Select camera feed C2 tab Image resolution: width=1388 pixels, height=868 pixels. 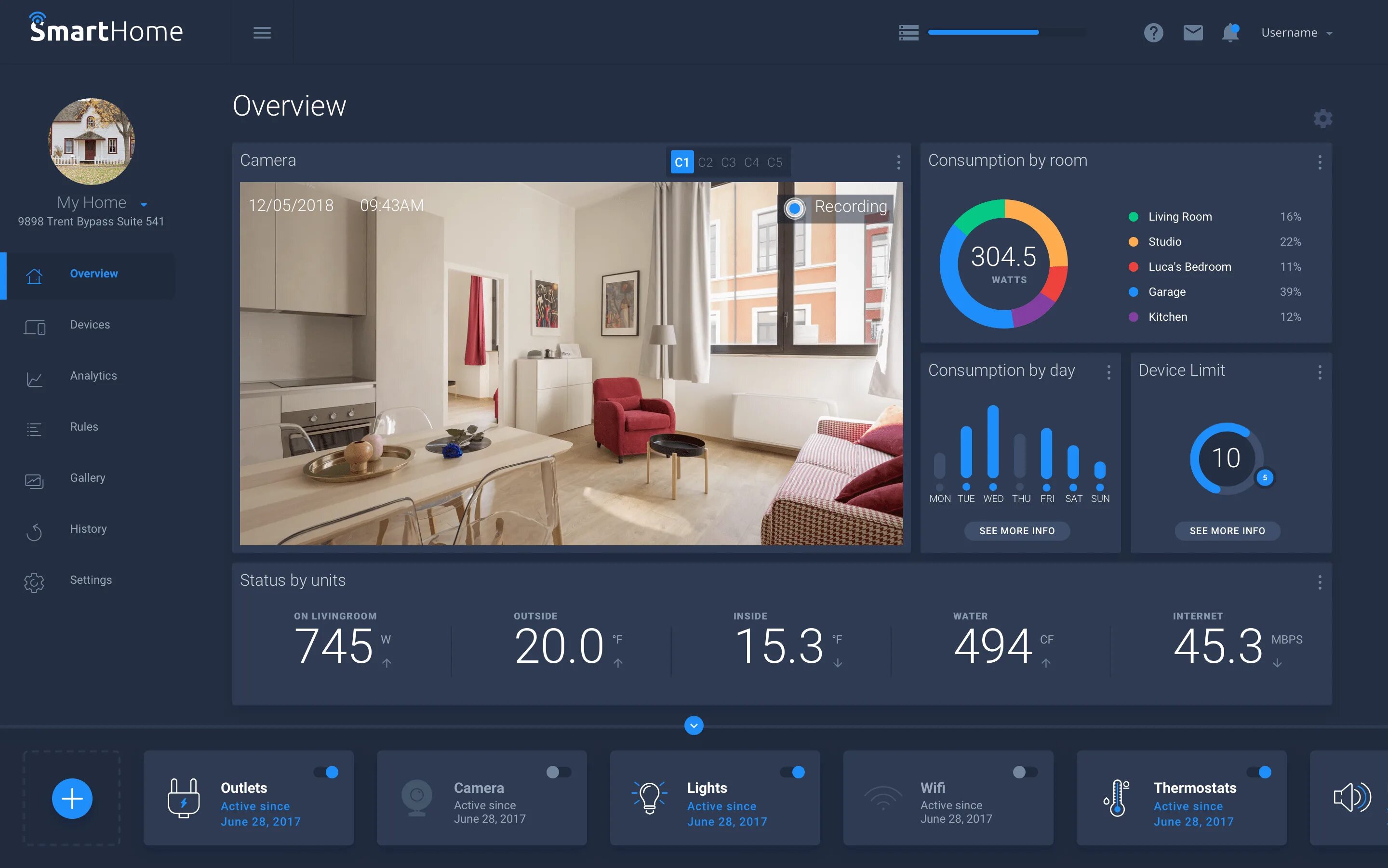pos(704,160)
